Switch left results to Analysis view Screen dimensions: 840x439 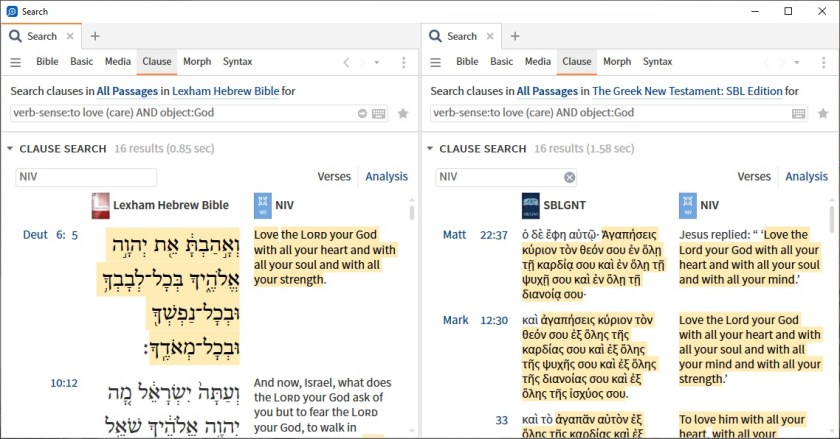pos(386,177)
